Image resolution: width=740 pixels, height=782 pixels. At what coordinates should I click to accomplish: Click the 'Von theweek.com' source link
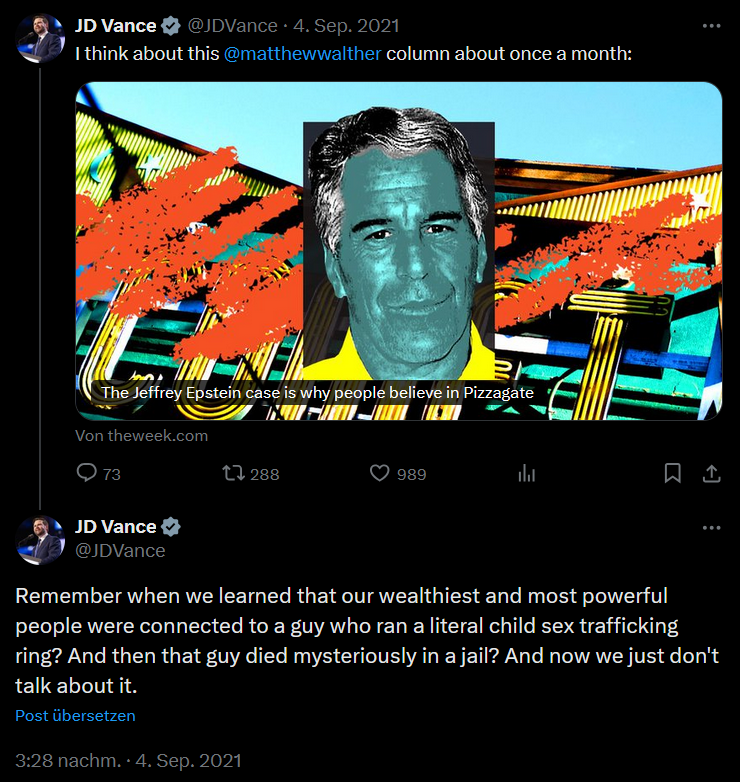(x=142, y=436)
